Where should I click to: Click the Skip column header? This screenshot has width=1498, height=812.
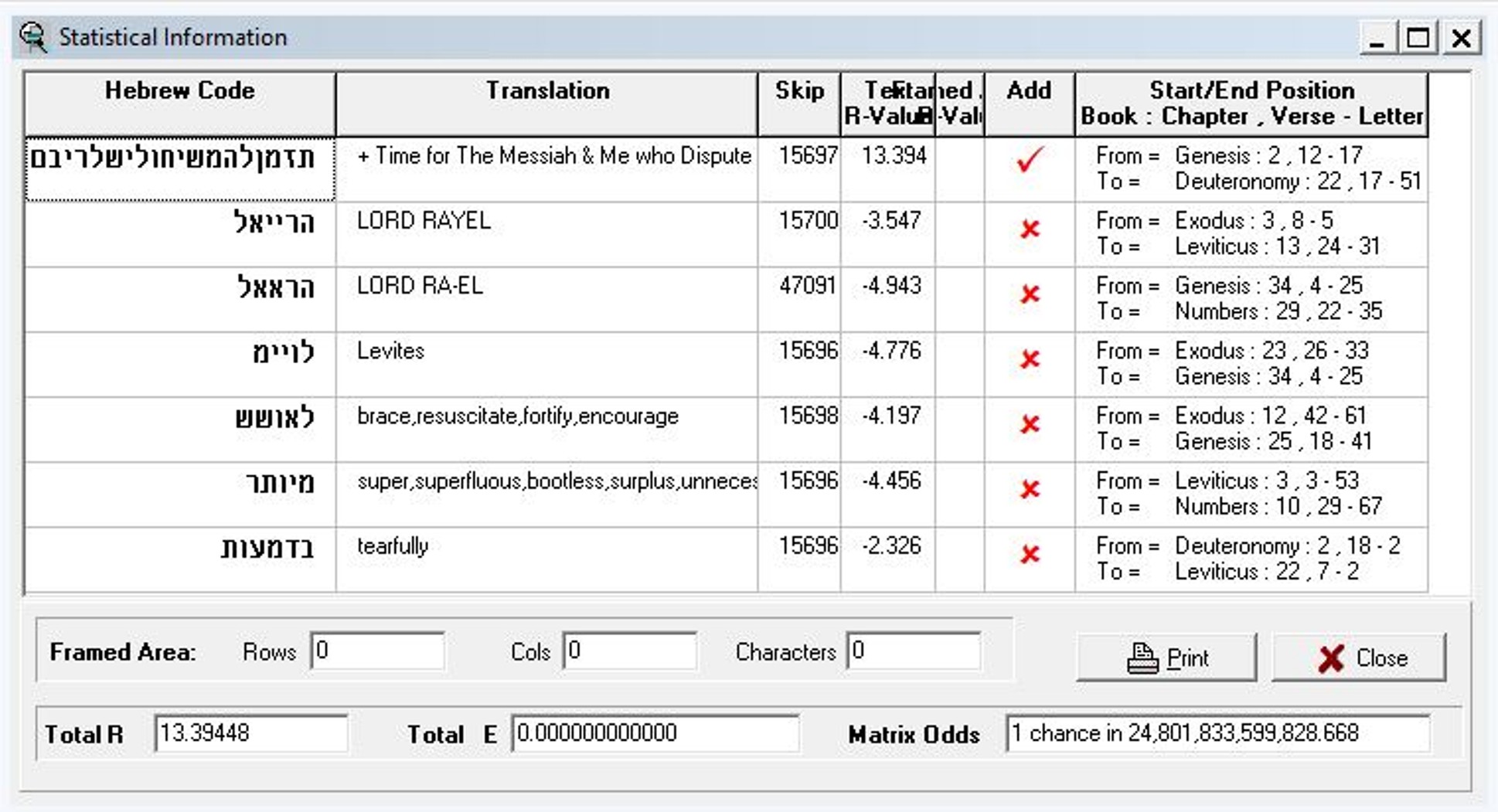tap(799, 104)
